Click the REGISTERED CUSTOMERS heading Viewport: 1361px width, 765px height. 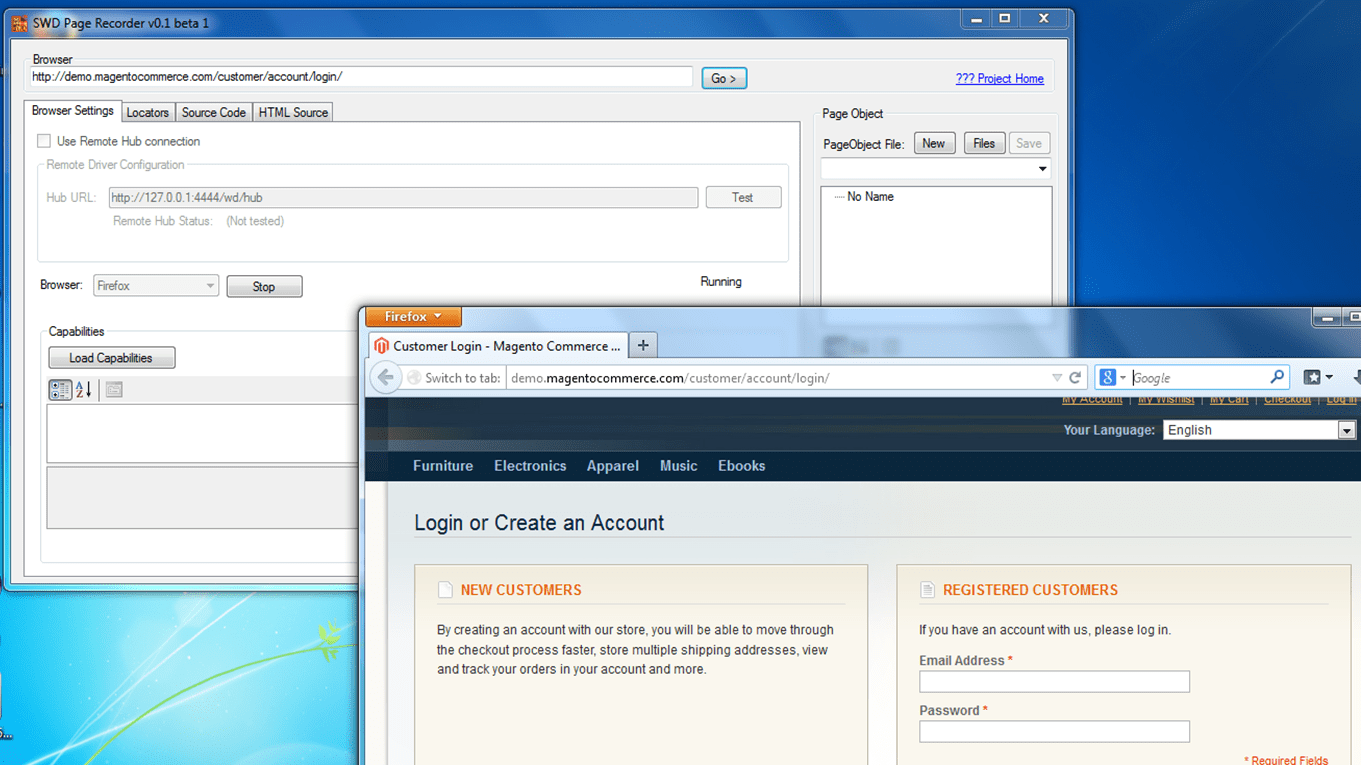pos(1030,590)
